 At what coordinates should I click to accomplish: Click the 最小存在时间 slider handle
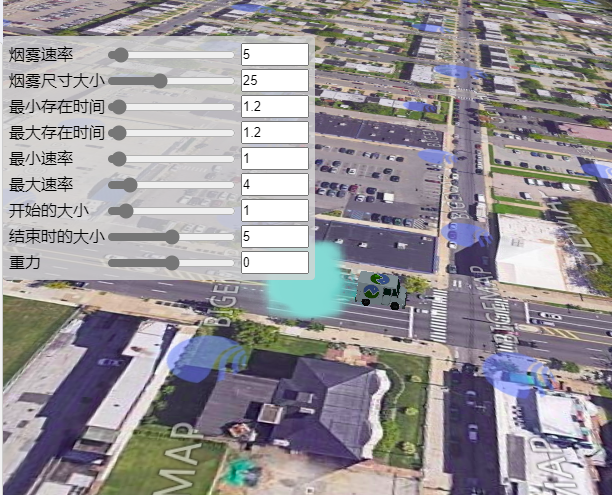[x=117, y=106]
